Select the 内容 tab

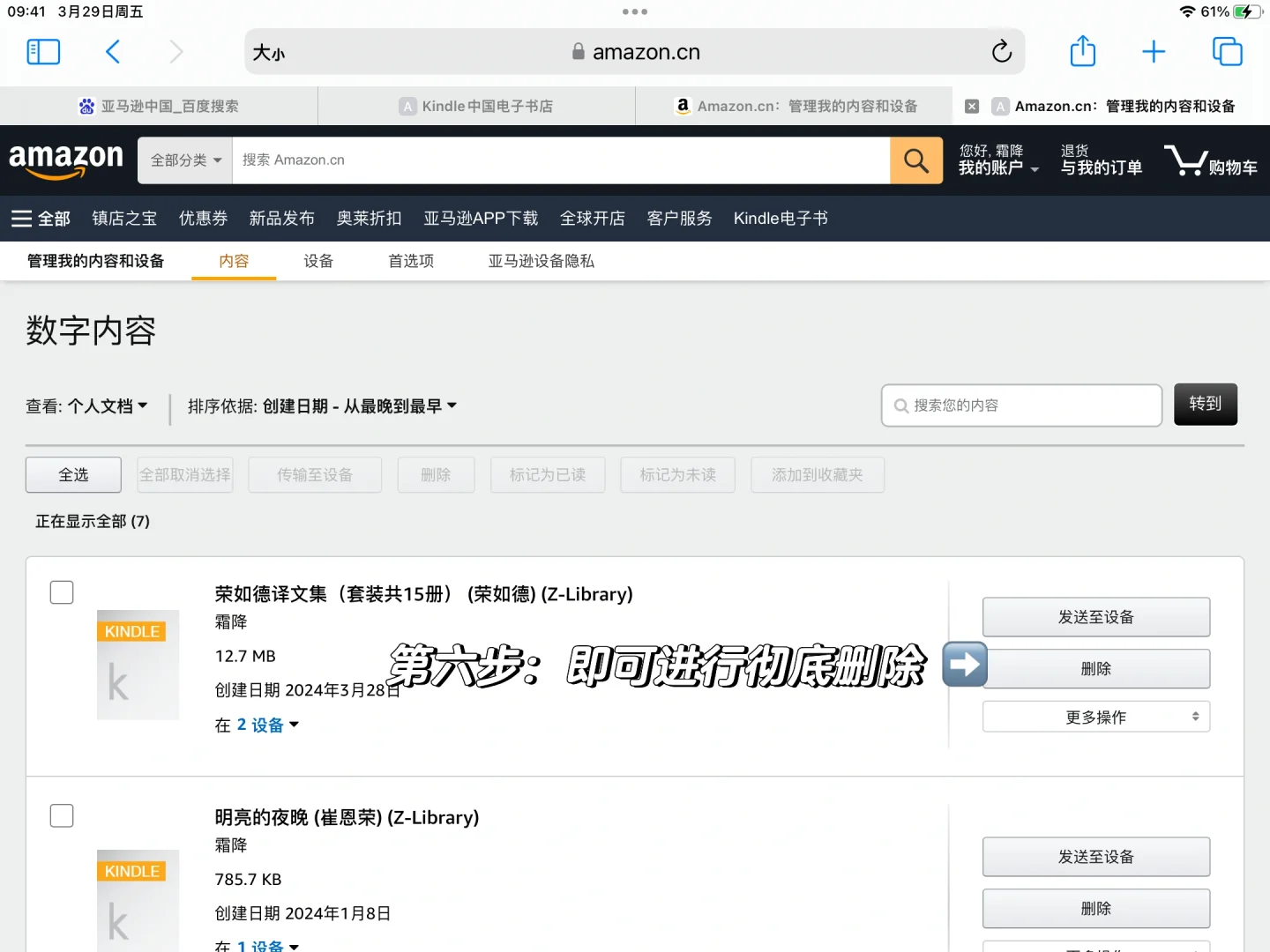point(234,261)
